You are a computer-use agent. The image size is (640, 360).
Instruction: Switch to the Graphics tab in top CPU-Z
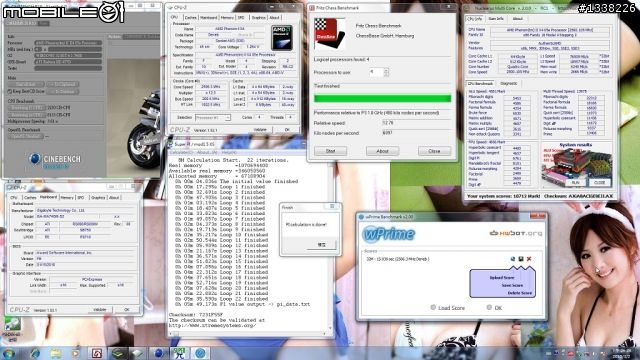tap(258, 18)
